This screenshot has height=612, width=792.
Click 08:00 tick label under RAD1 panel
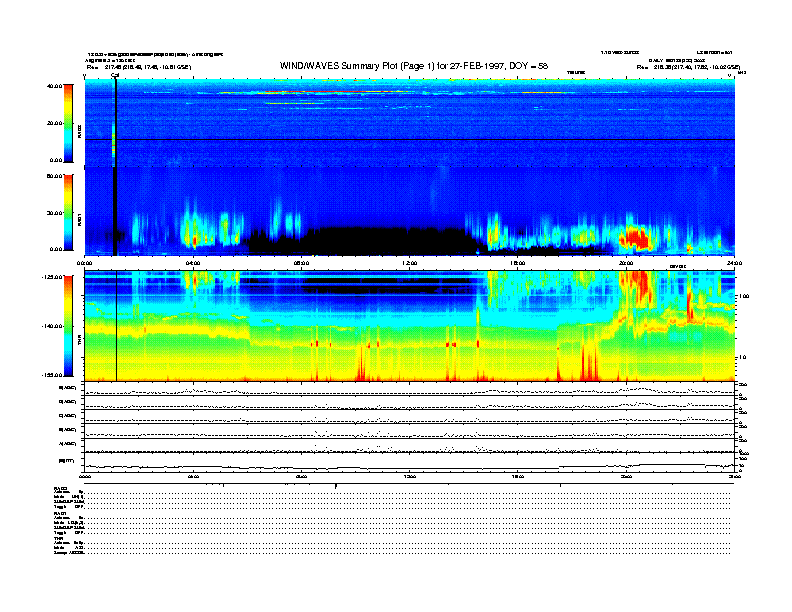(301, 263)
